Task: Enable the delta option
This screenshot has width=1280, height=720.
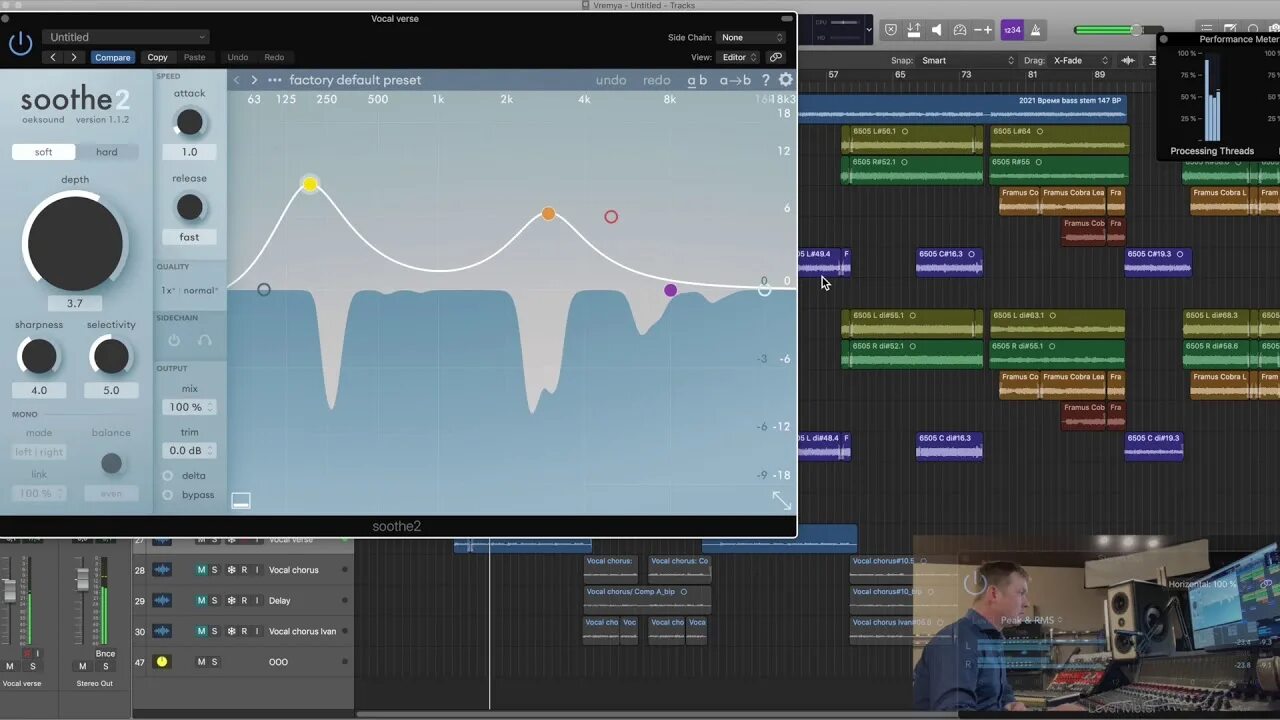Action: 167,476
